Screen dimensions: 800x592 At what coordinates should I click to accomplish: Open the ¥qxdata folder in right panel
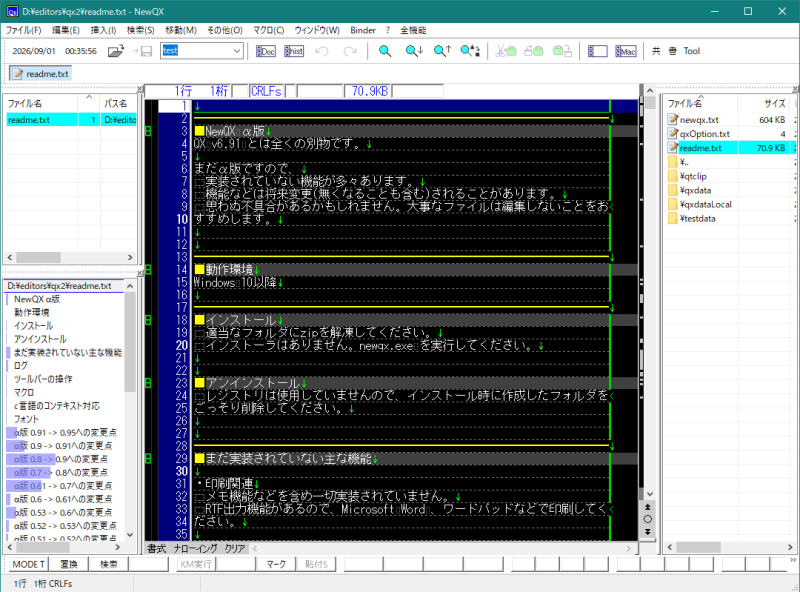[695, 190]
